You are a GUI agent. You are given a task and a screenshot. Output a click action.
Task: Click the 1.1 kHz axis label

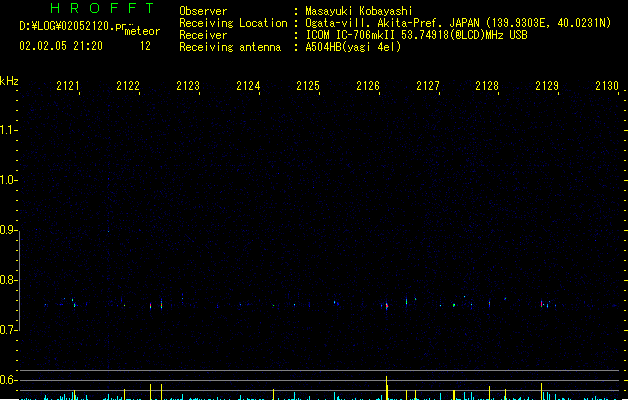pos(7,130)
